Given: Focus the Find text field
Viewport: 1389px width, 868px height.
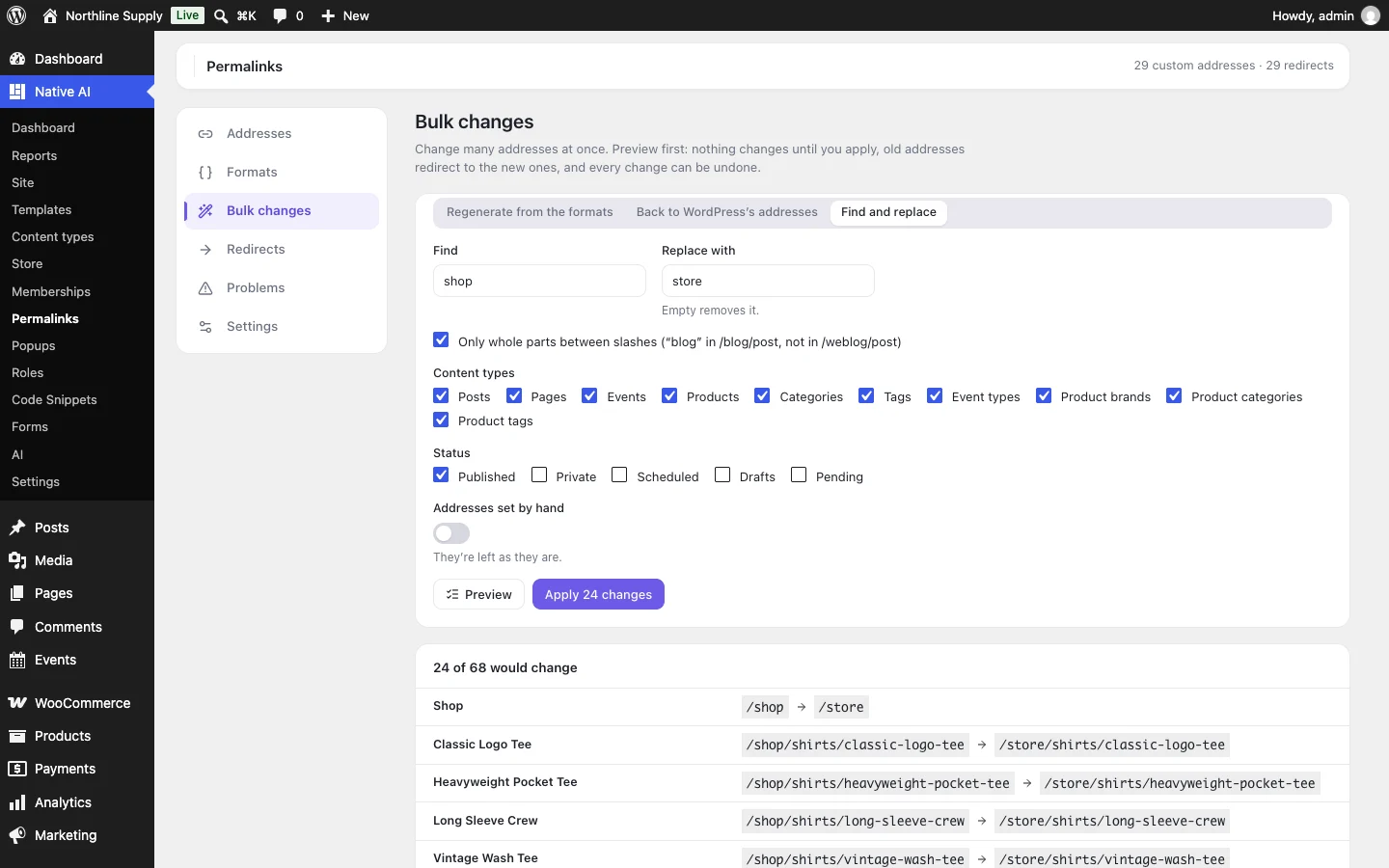Looking at the screenshot, I should pyautogui.click(x=539, y=281).
